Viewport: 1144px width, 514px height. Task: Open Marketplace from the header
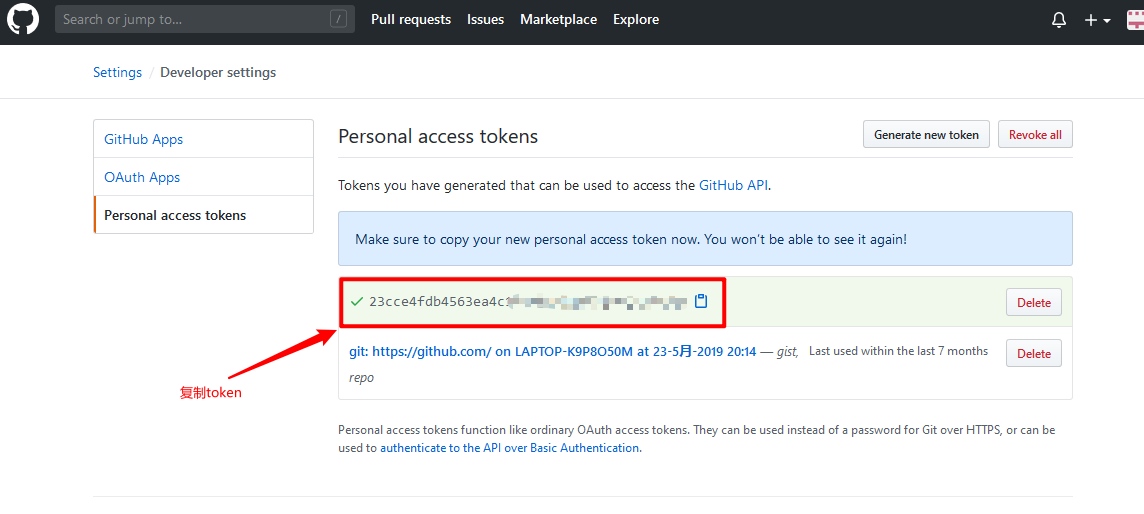pyautogui.click(x=558, y=19)
